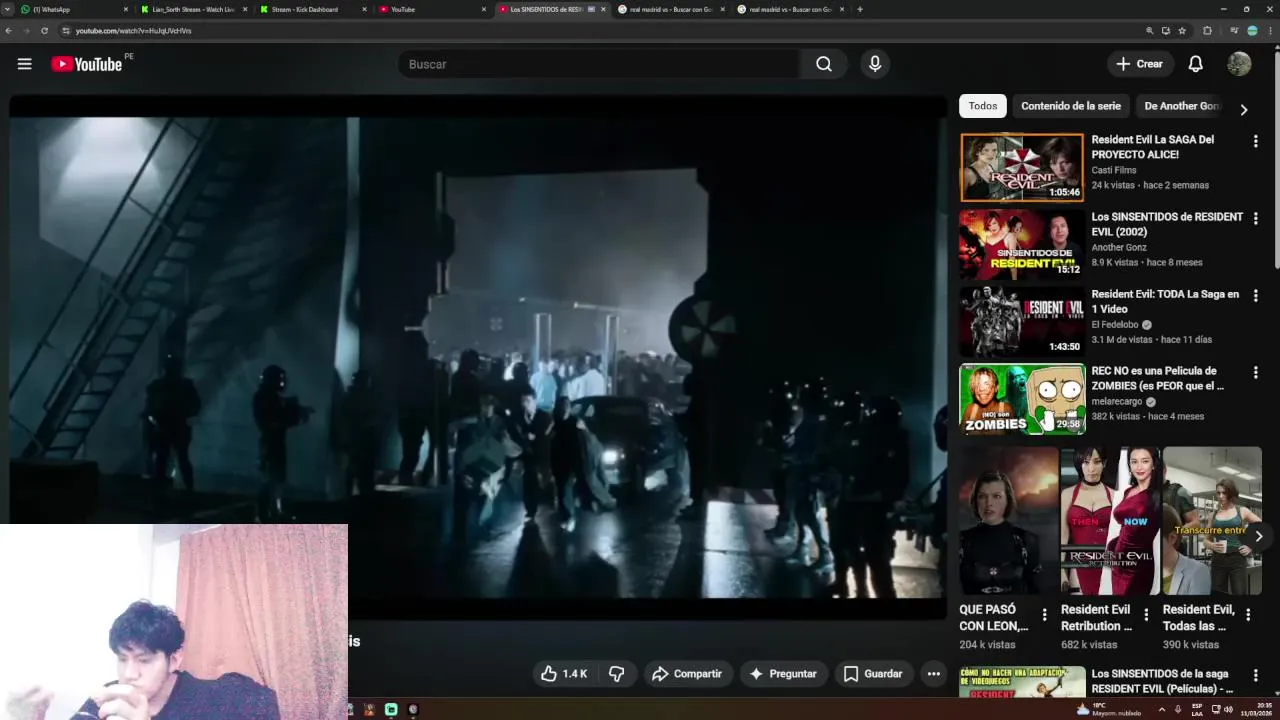Open the 1:43:50 TODA La Saga thumbnail
The height and width of the screenshot is (720, 1280).
pyautogui.click(x=1021, y=321)
